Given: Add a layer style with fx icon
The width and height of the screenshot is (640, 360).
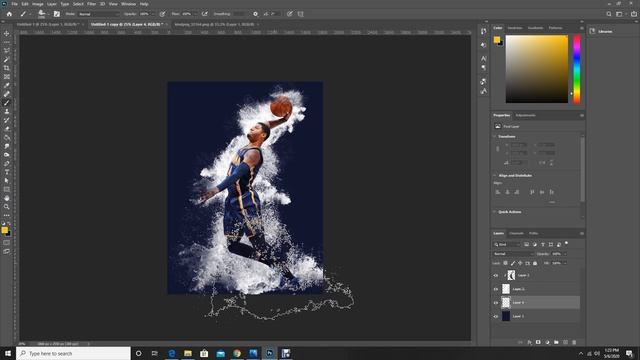Looking at the screenshot, I should point(529,342).
